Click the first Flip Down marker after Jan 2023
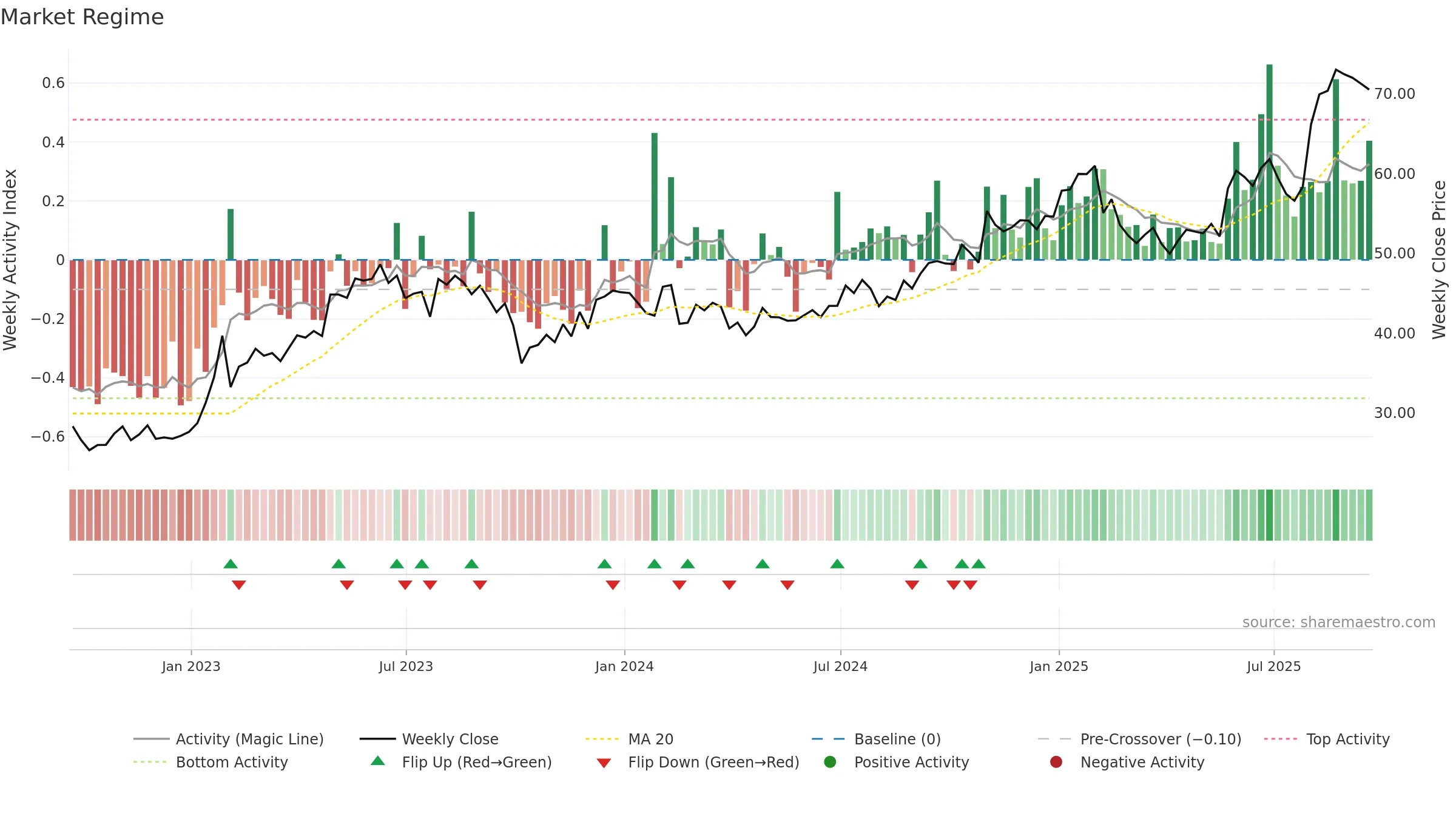 click(239, 585)
